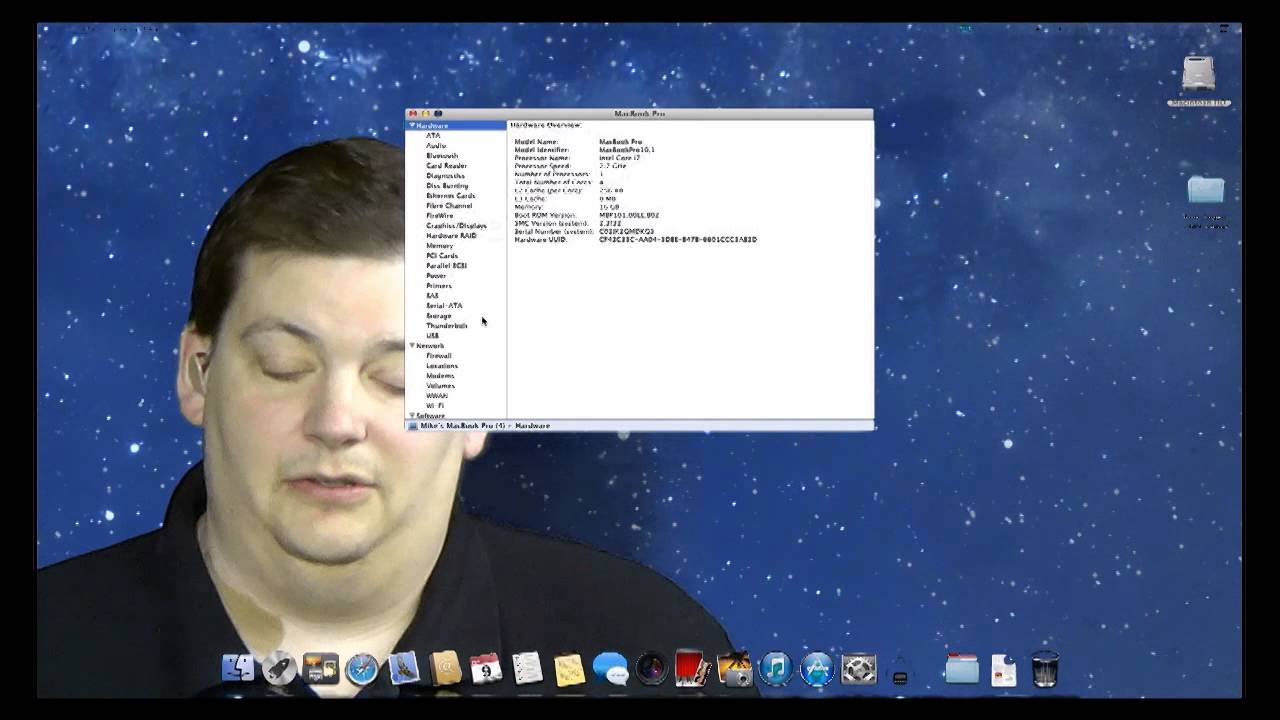Open Safari from the Dock
The image size is (1280, 720).
click(x=362, y=667)
